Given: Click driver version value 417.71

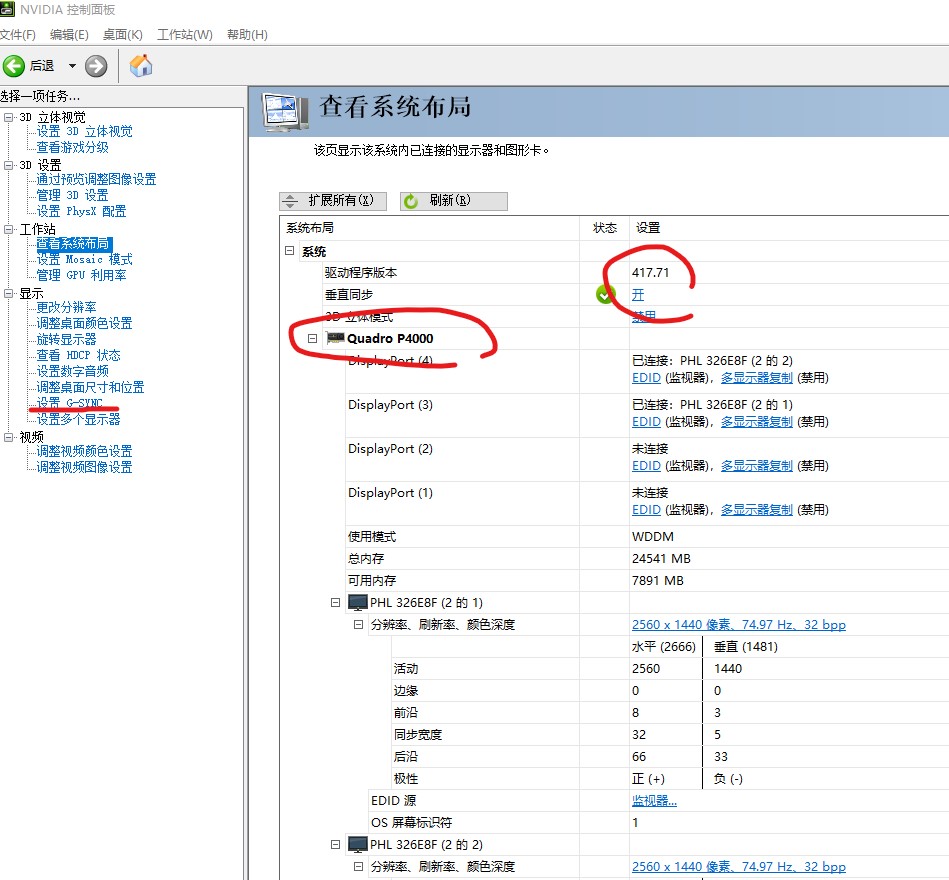Looking at the screenshot, I should 651,272.
